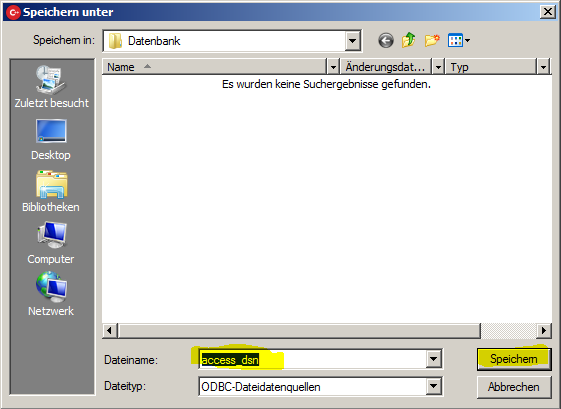The width and height of the screenshot is (561, 409).
Task: Click the Speichern button
Action: tap(514, 359)
